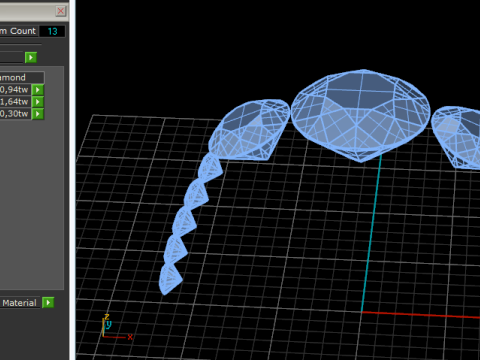The height and width of the screenshot is (360, 480).
Task: Click the empty field left of green arrow
Action: [x=12, y=57]
